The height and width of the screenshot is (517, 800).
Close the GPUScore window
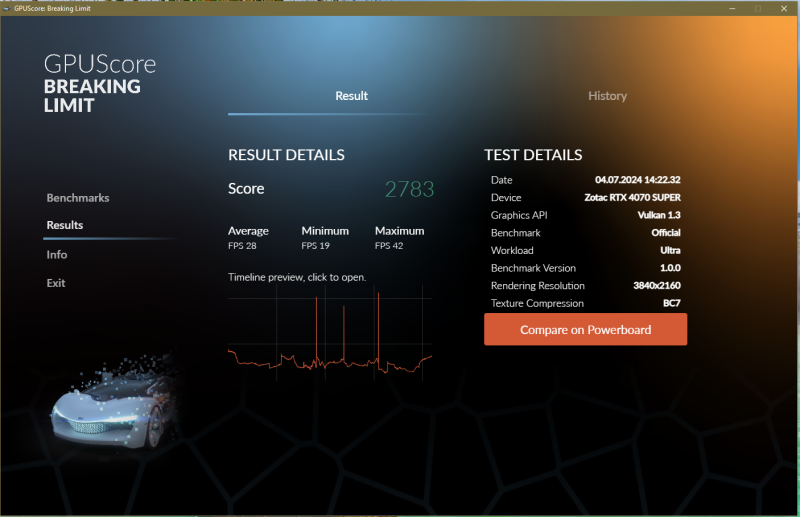tap(784, 8)
